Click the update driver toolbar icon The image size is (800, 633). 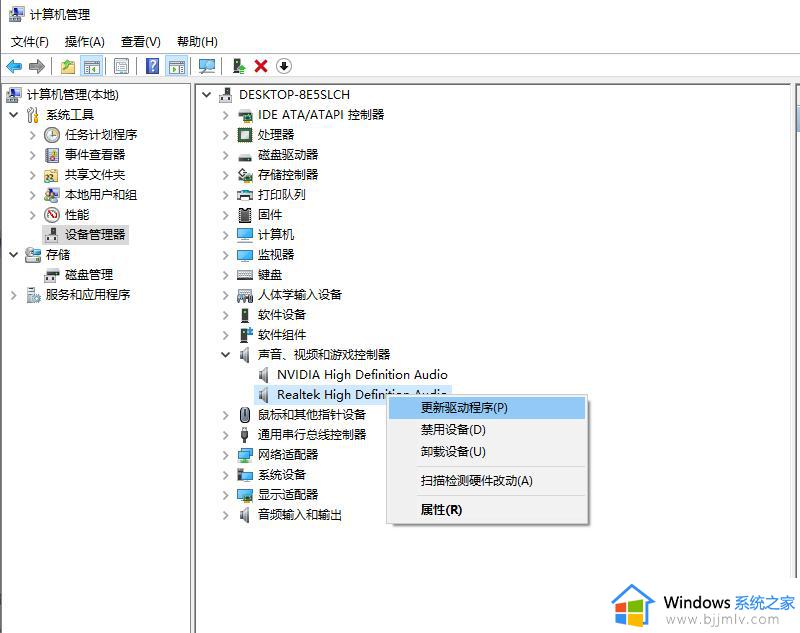tap(238, 66)
